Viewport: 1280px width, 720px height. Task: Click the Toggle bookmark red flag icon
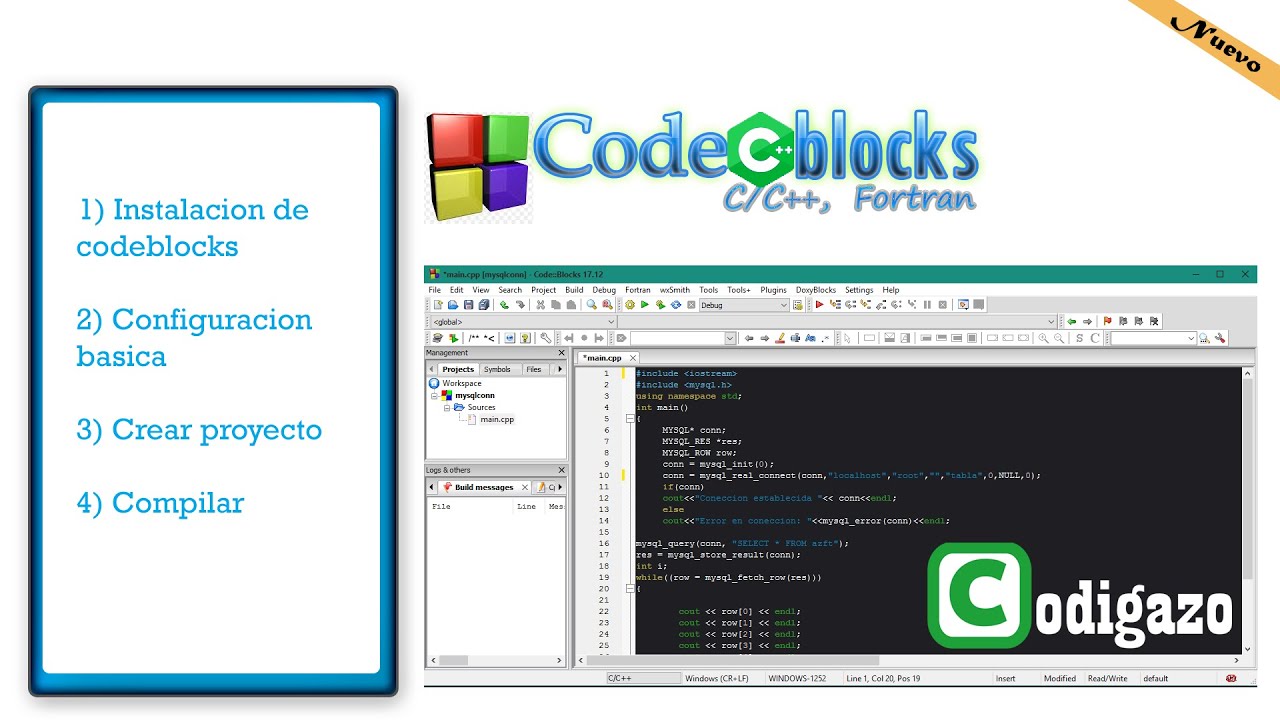1107,321
